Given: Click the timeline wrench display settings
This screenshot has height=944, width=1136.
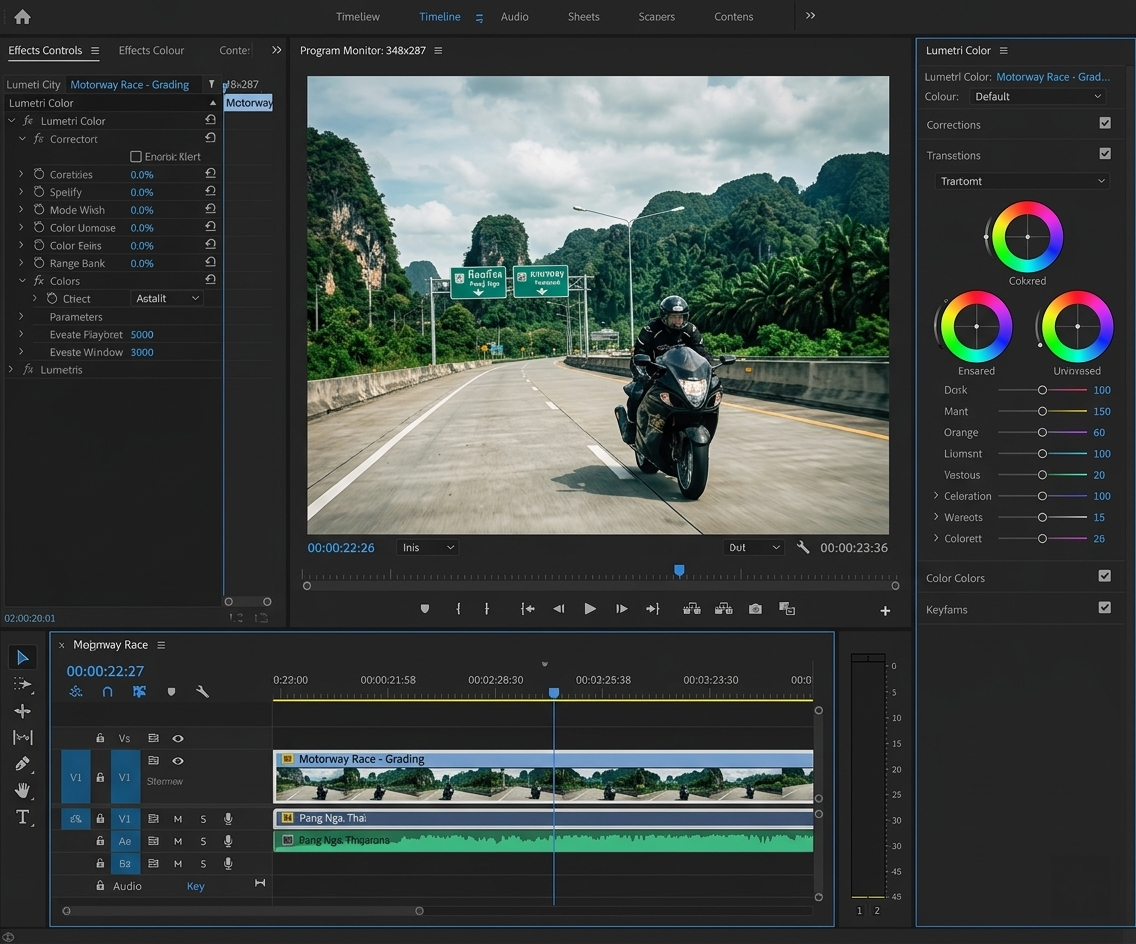Looking at the screenshot, I should tap(202, 692).
